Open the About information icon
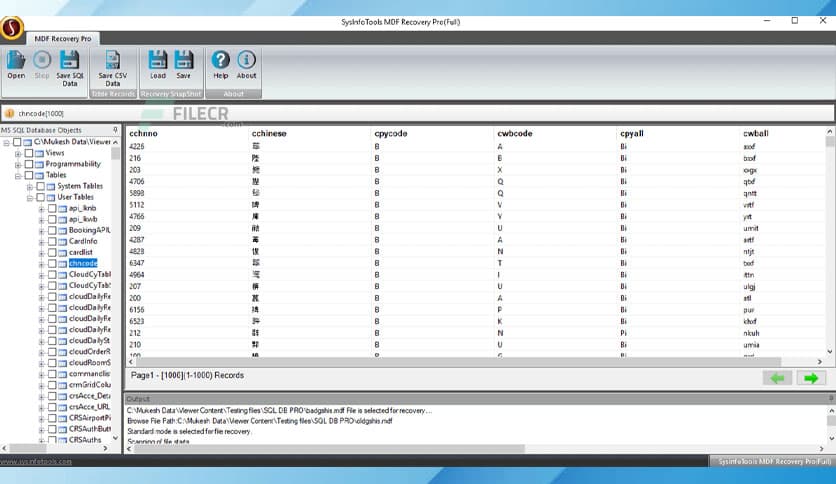836x484 pixels. [246, 60]
